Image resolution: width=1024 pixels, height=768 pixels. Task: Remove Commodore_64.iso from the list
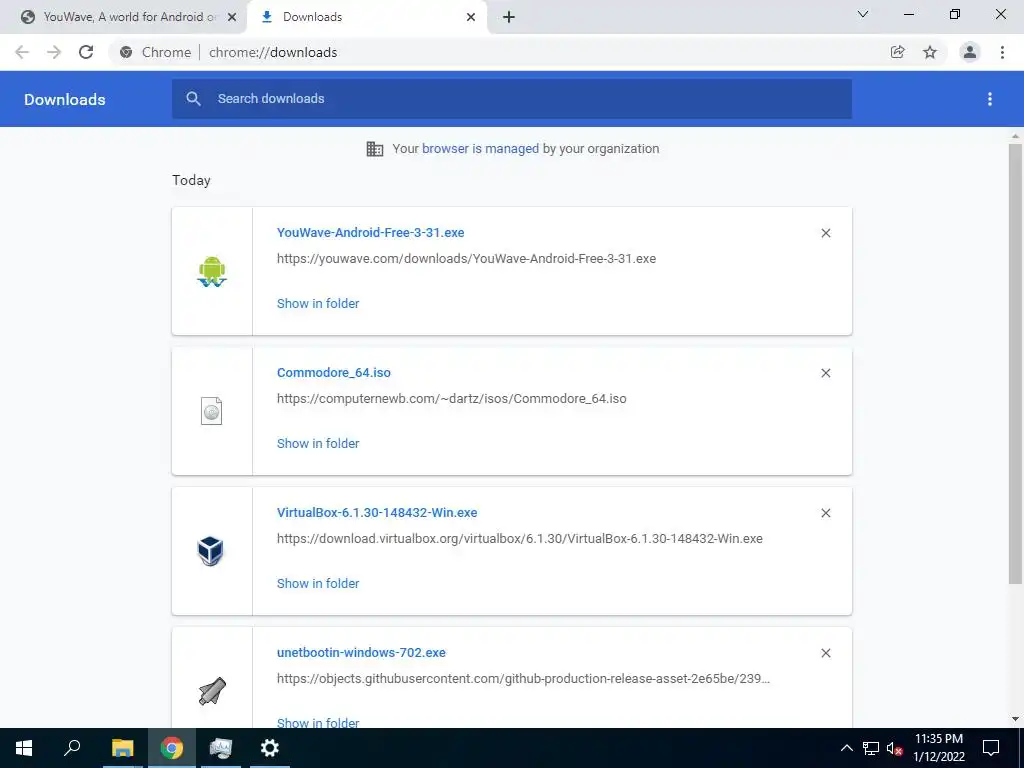point(826,373)
